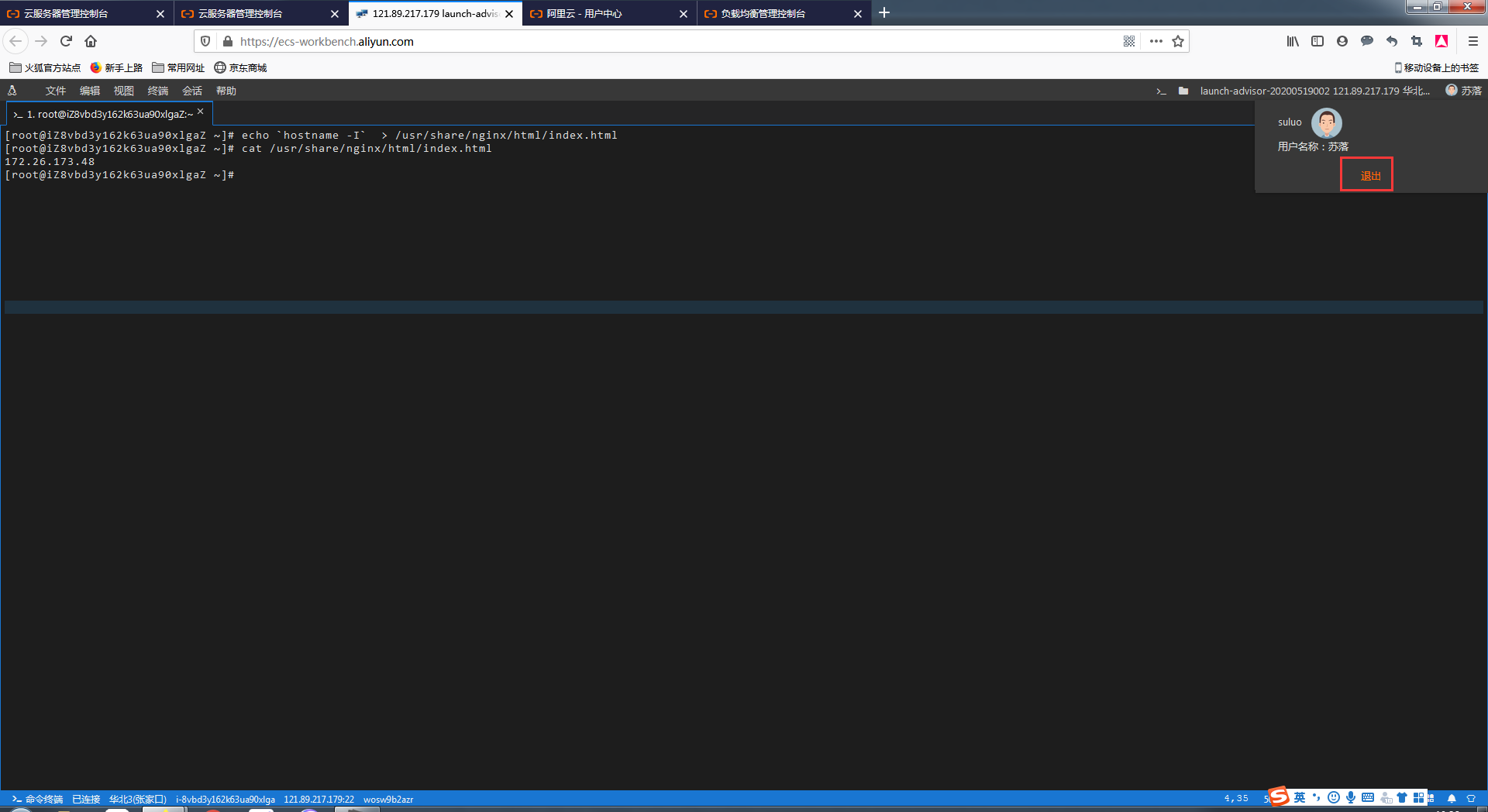The width and height of the screenshot is (1488, 812).
Task: Toggle the Firefox sidebar icon
Action: [x=1317, y=42]
